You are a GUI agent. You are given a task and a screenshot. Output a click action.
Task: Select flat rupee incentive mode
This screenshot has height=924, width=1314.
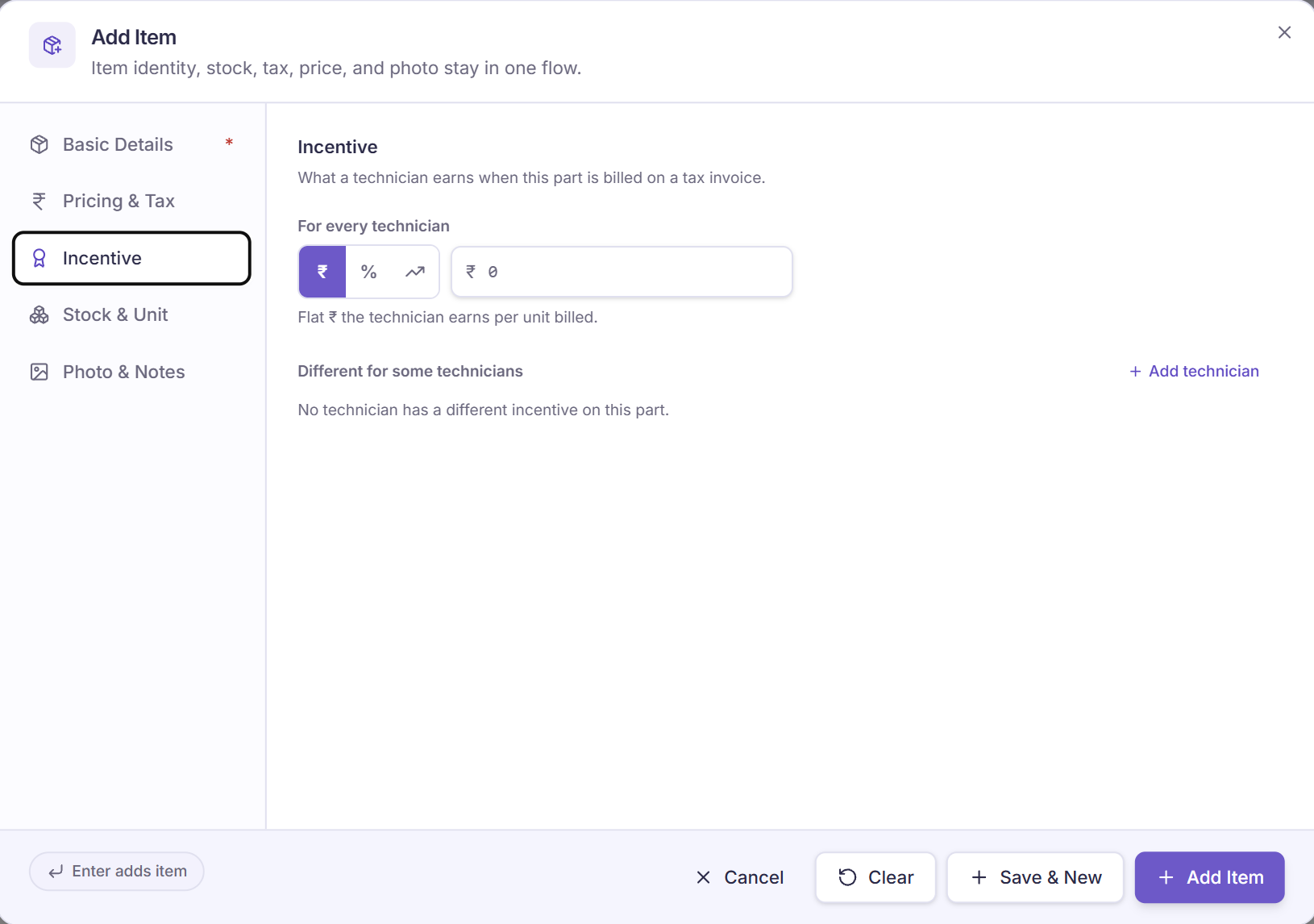tap(322, 272)
